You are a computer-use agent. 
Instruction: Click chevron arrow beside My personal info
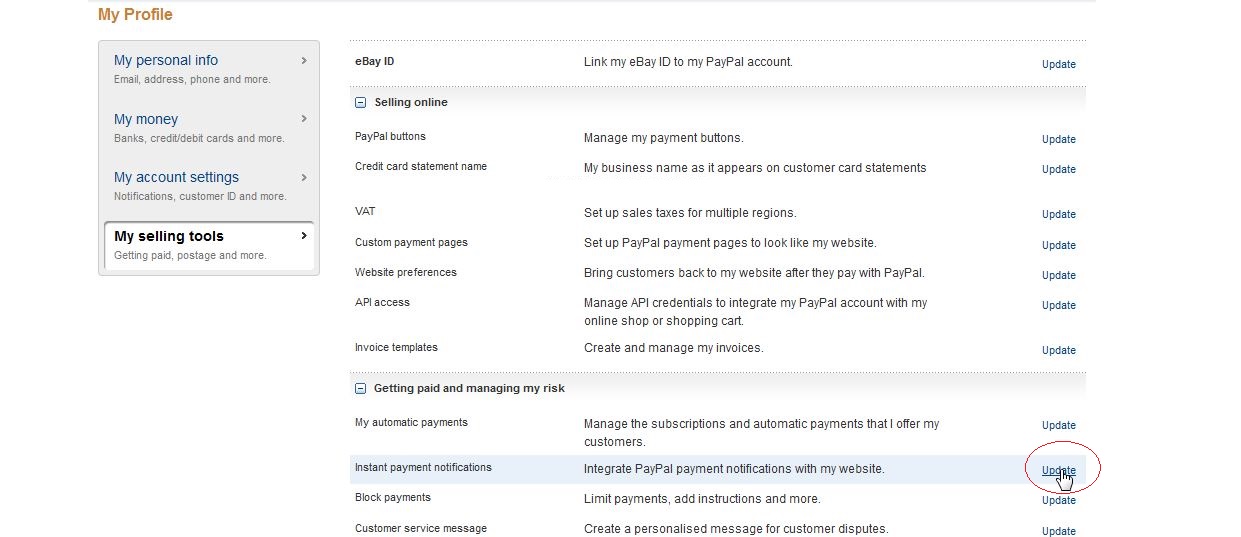click(304, 60)
